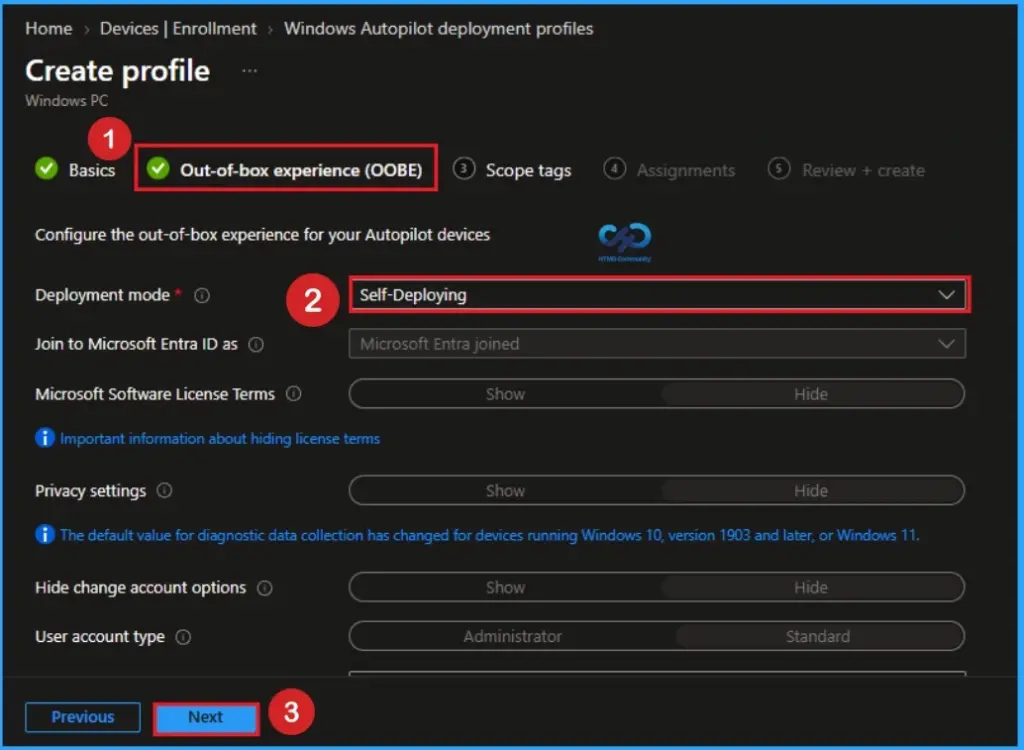Click the step 5 circle for Review + create

(x=778, y=169)
